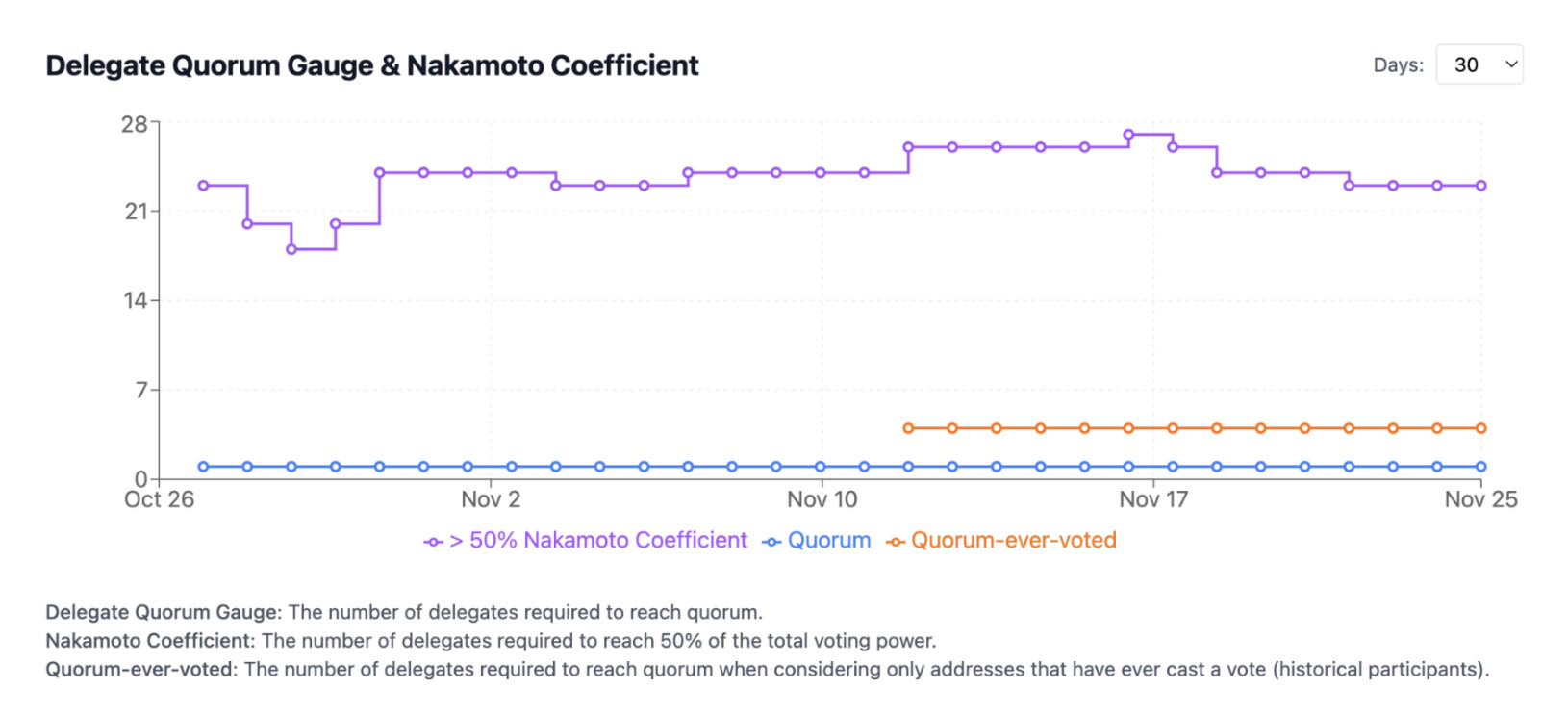Click the first orange Quorum-ever-voted data point
Image resolution: width=1568 pixels, height=714 pixels.
pyautogui.click(x=908, y=428)
